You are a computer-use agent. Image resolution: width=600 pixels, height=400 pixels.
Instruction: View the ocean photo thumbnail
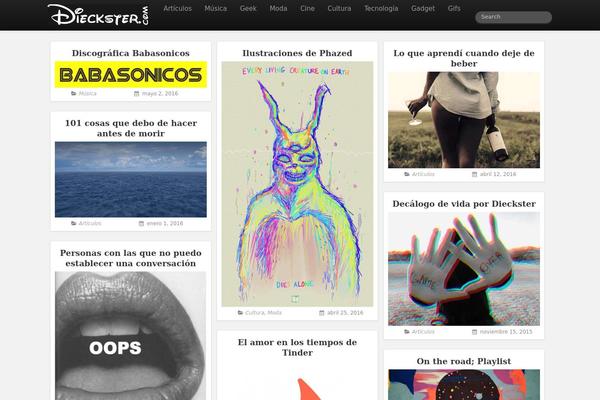[130, 180]
